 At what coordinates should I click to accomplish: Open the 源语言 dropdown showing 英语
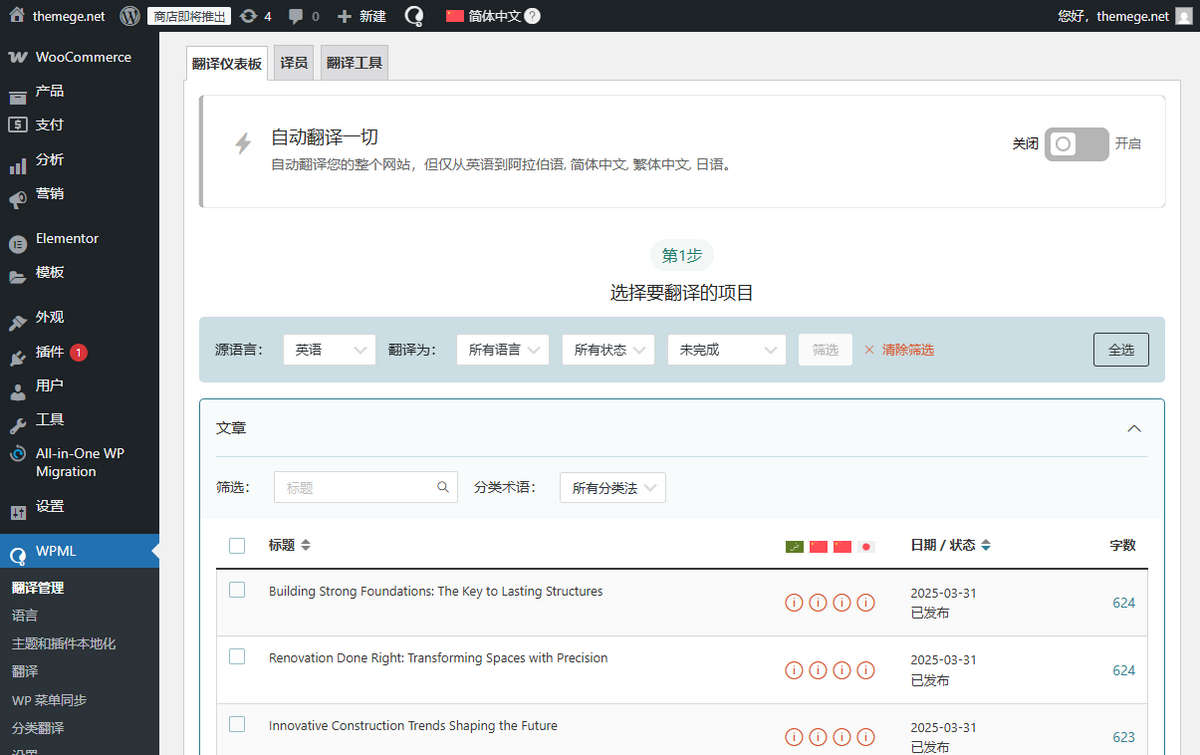coord(329,350)
